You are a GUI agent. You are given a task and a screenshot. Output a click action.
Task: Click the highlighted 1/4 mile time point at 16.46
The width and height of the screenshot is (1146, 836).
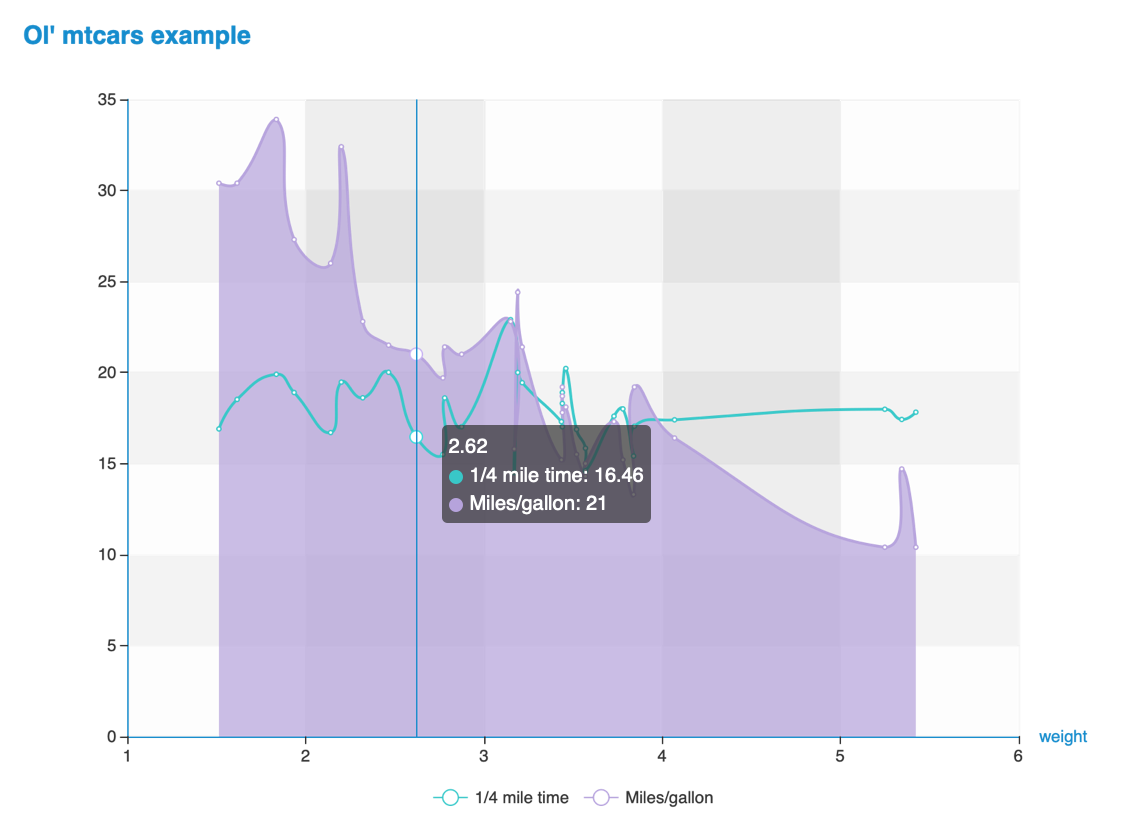tap(416, 437)
